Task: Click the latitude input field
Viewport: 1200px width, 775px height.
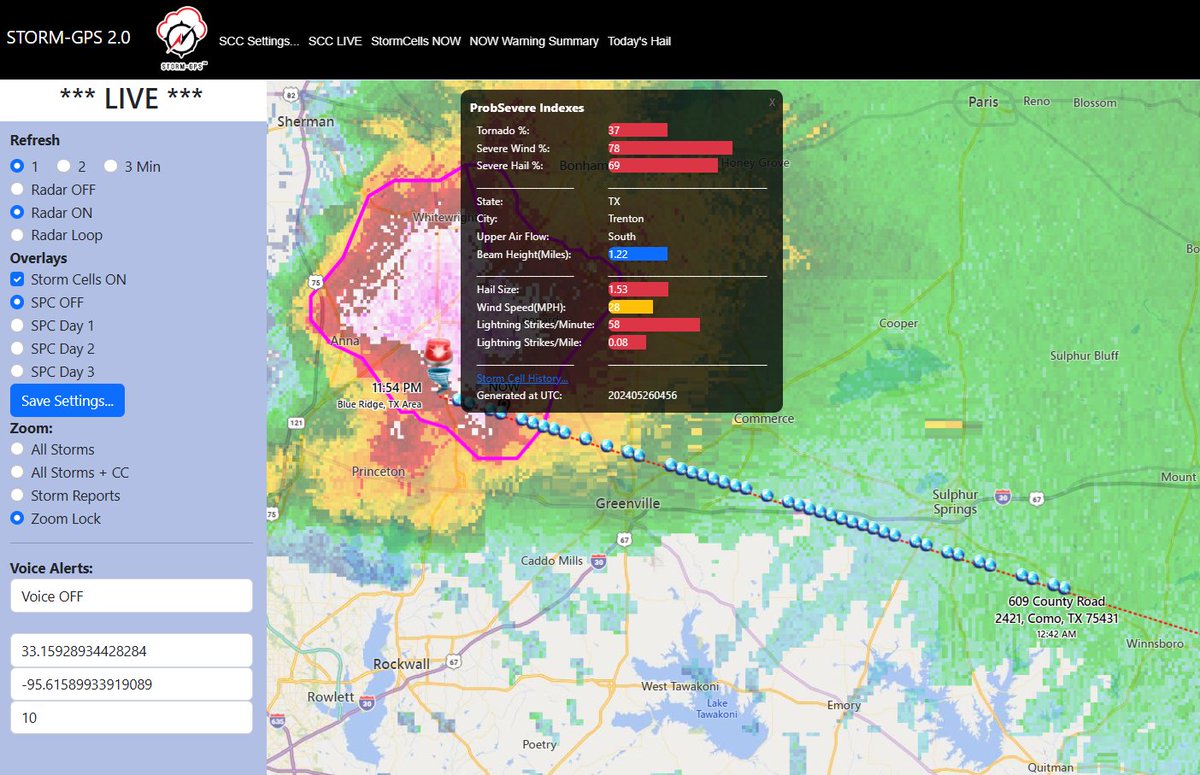Action: click(x=131, y=651)
